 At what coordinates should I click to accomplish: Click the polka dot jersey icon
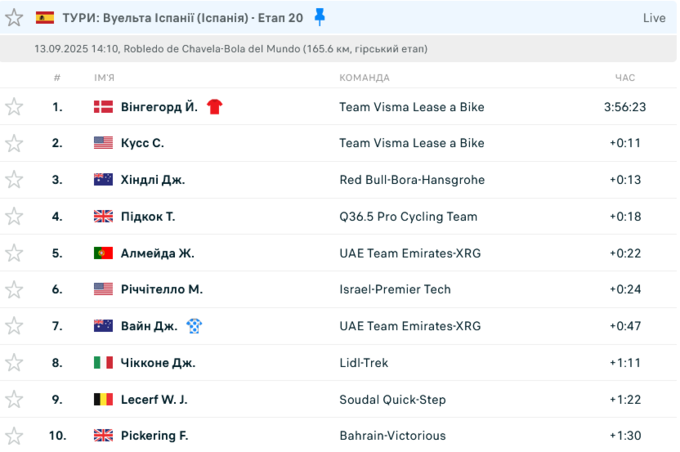(194, 326)
